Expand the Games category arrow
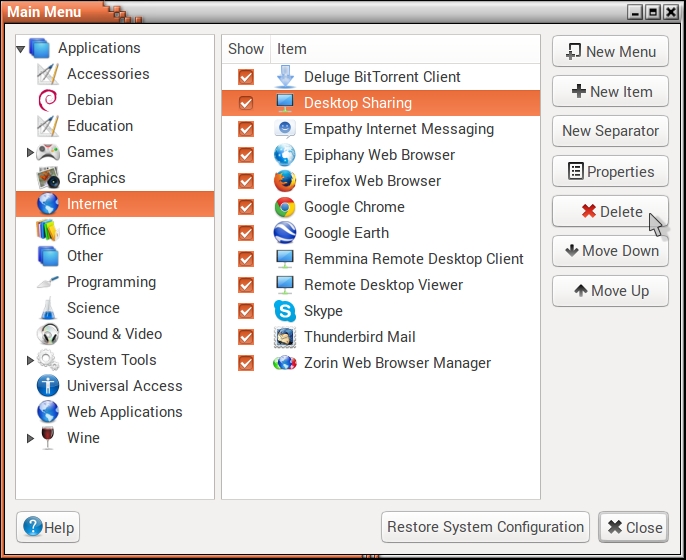 31,152
